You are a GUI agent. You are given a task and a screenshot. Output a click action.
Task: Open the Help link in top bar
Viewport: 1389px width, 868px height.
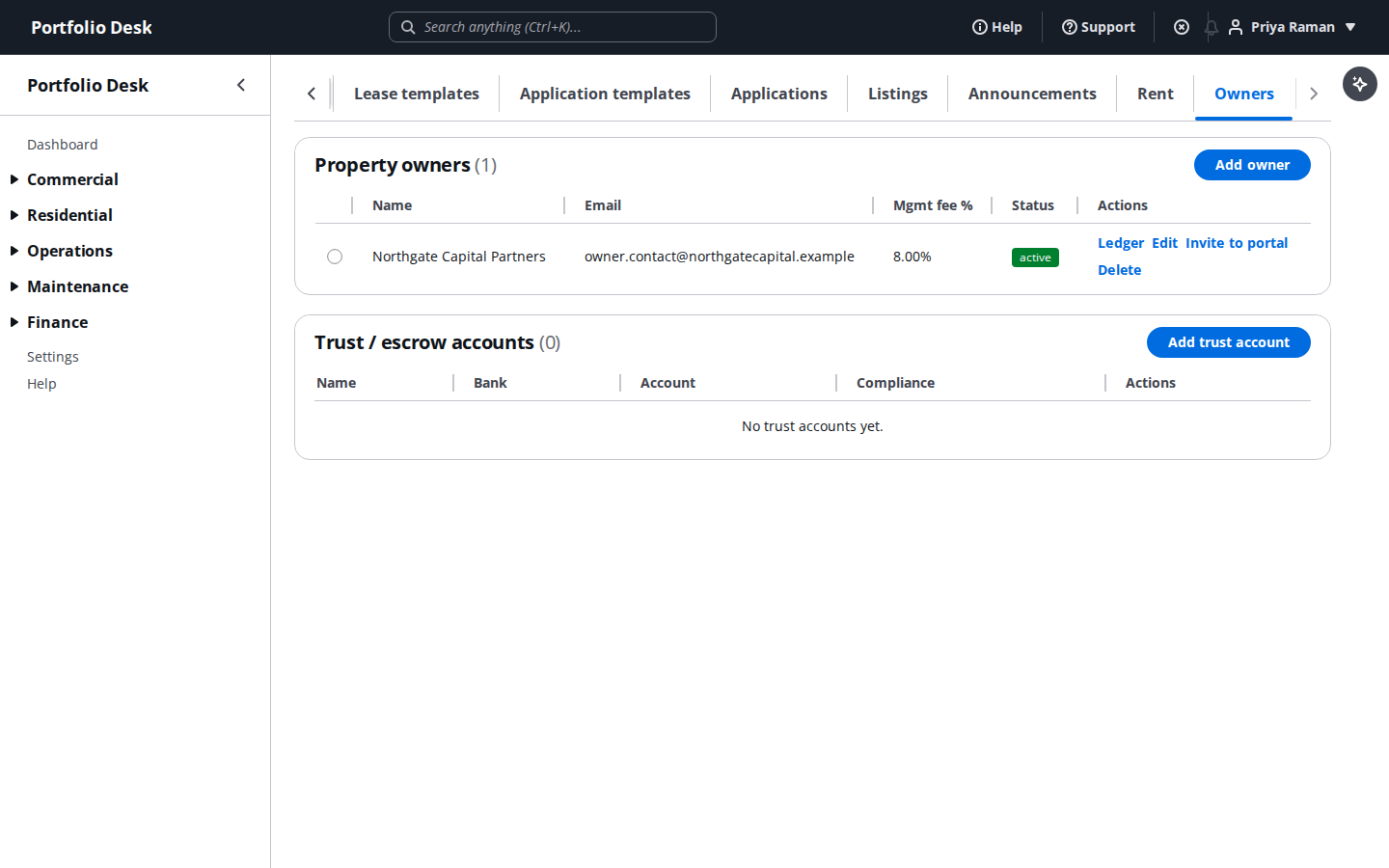[x=997, y=27]
